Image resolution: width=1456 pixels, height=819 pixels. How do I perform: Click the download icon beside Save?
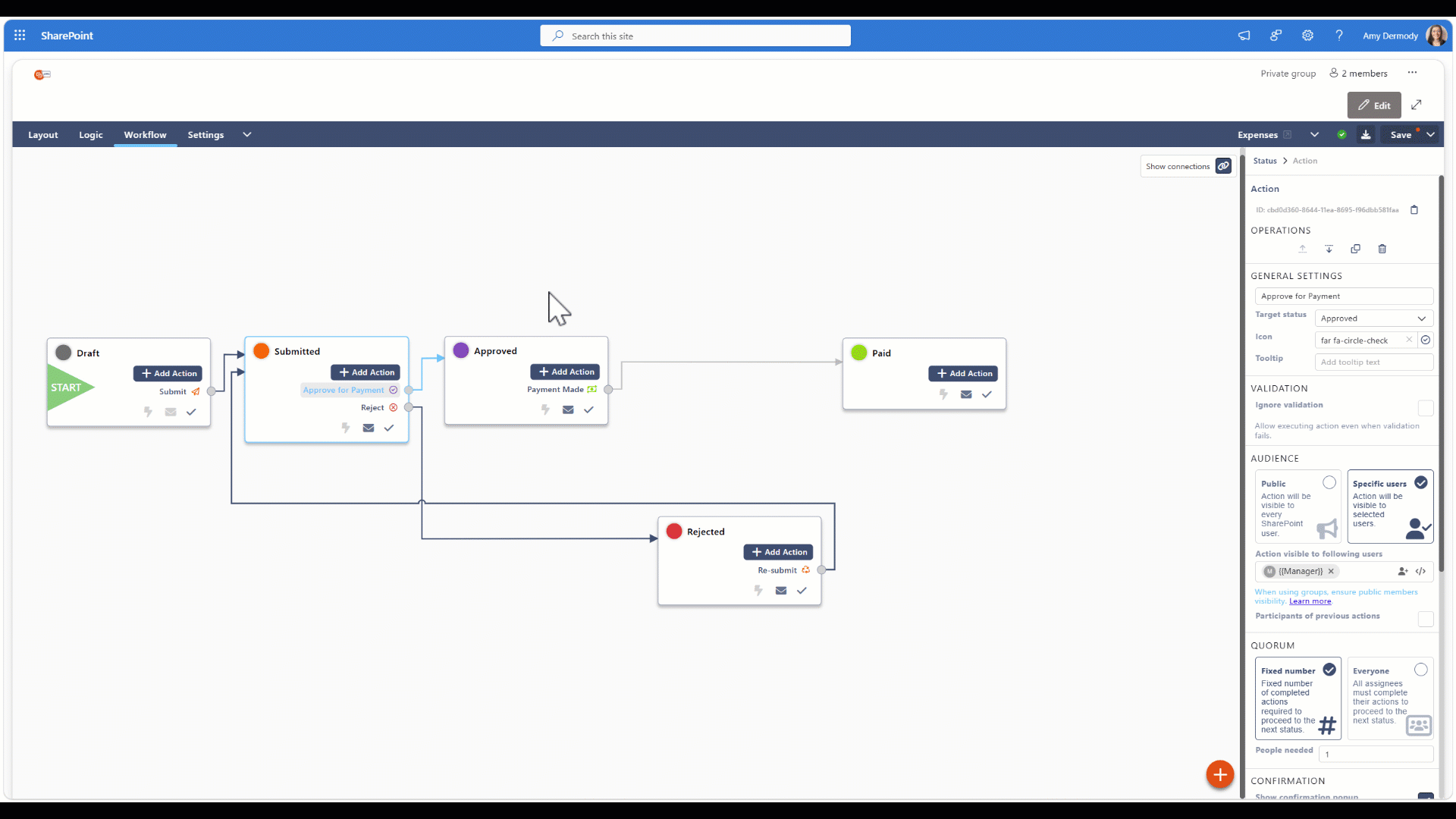tap(1366, 135)
